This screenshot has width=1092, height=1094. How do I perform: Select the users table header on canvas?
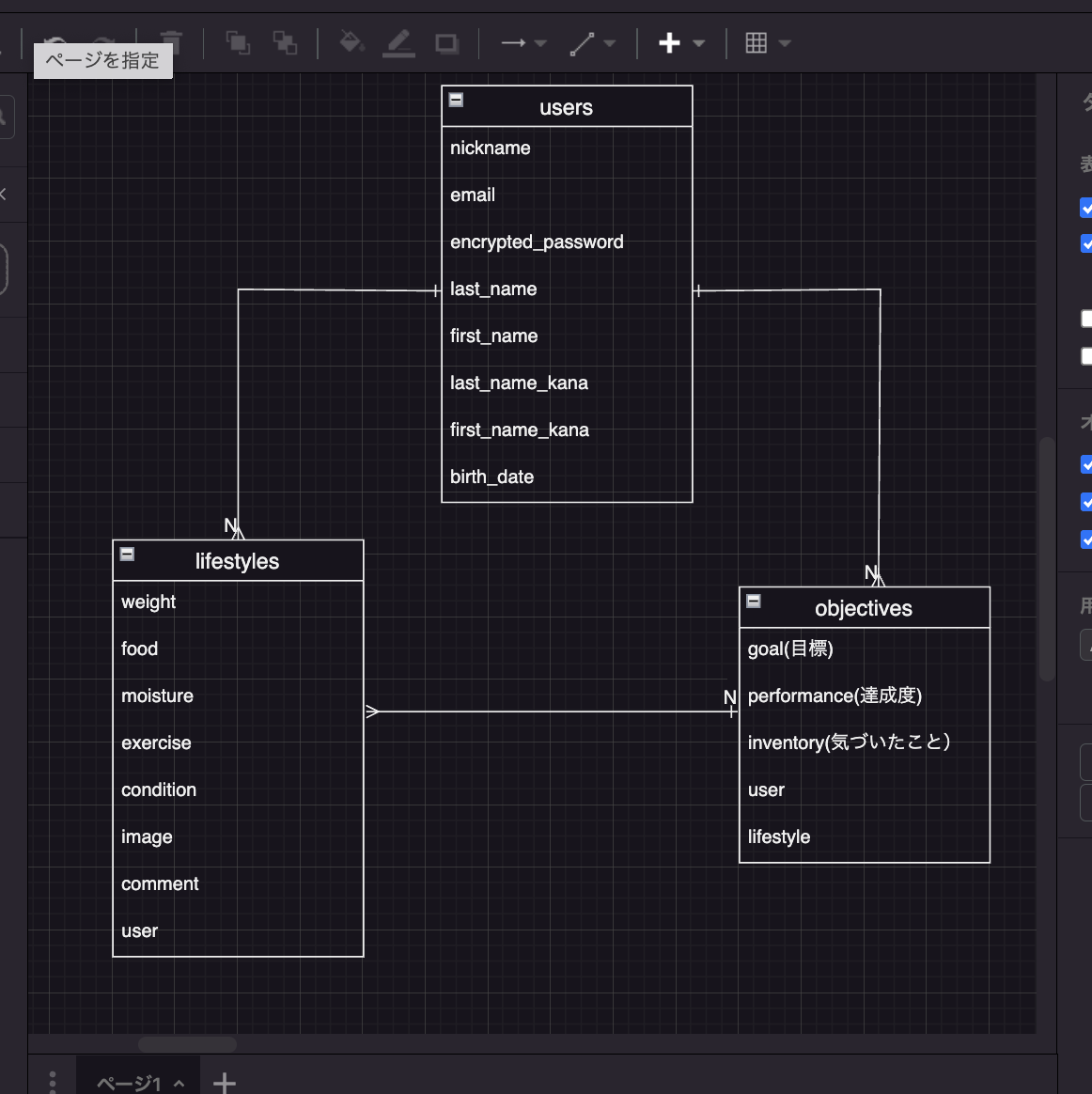tap(566, 106)
